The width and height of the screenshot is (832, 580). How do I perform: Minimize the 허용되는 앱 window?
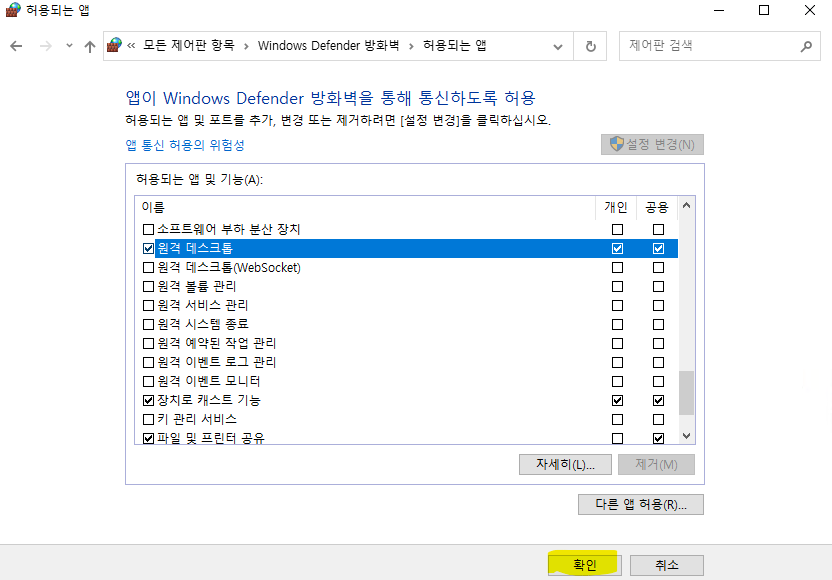click(719, 10)
